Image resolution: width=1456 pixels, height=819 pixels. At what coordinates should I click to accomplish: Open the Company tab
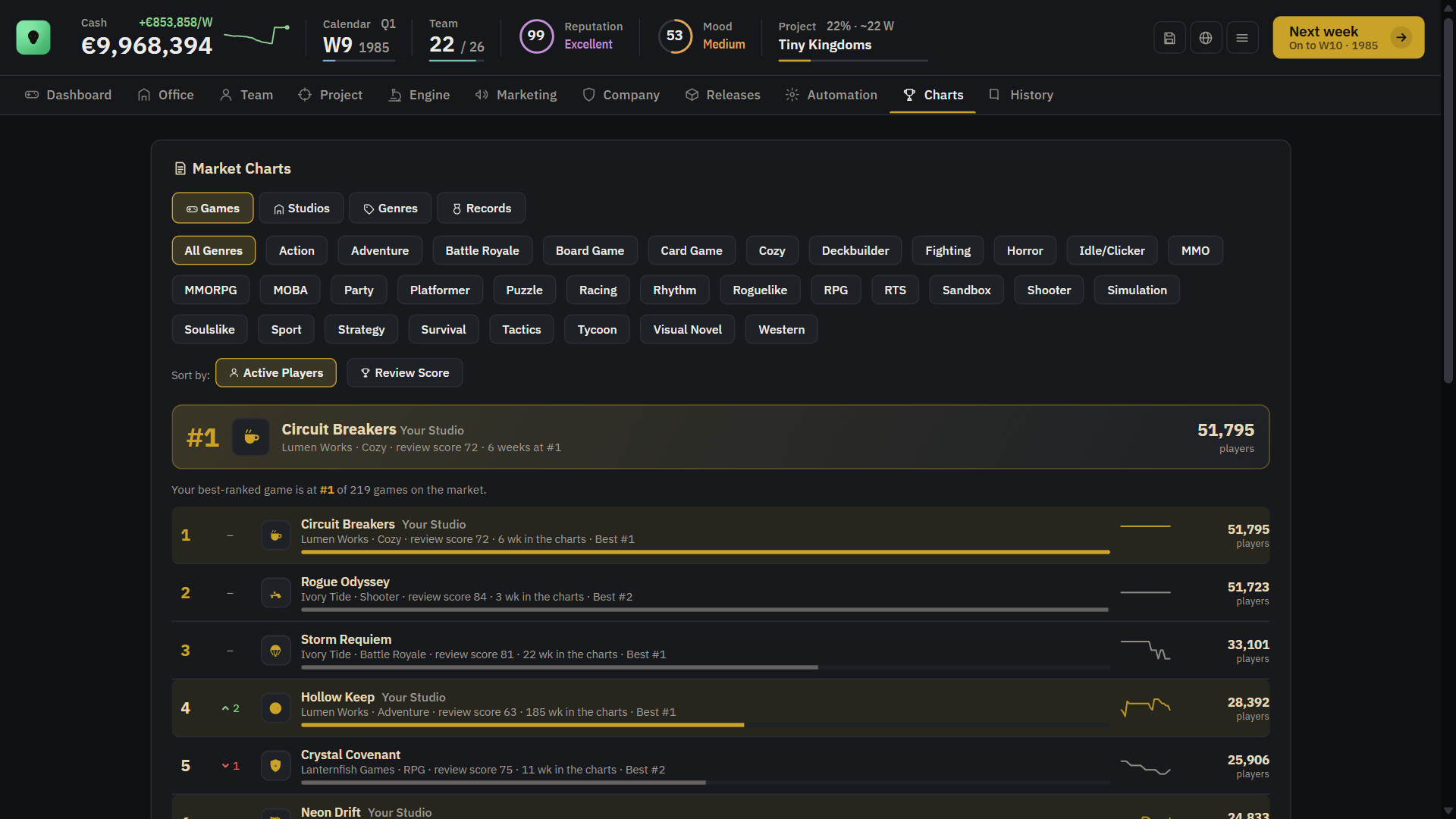click(x=621, y=95)
